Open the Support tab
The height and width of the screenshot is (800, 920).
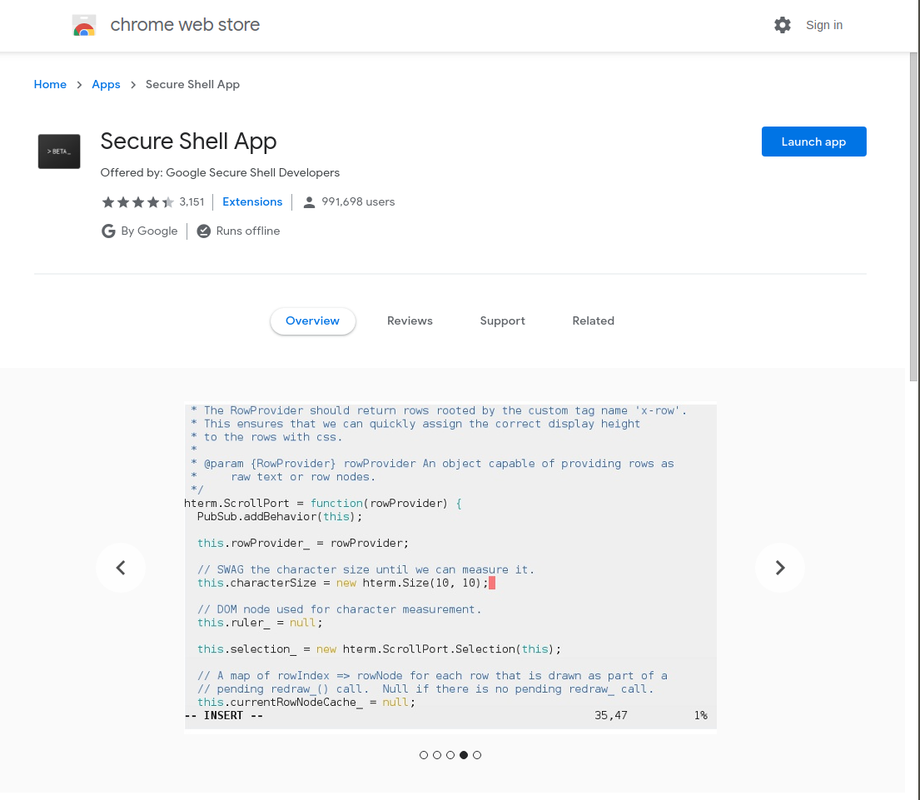pos(502,321)
